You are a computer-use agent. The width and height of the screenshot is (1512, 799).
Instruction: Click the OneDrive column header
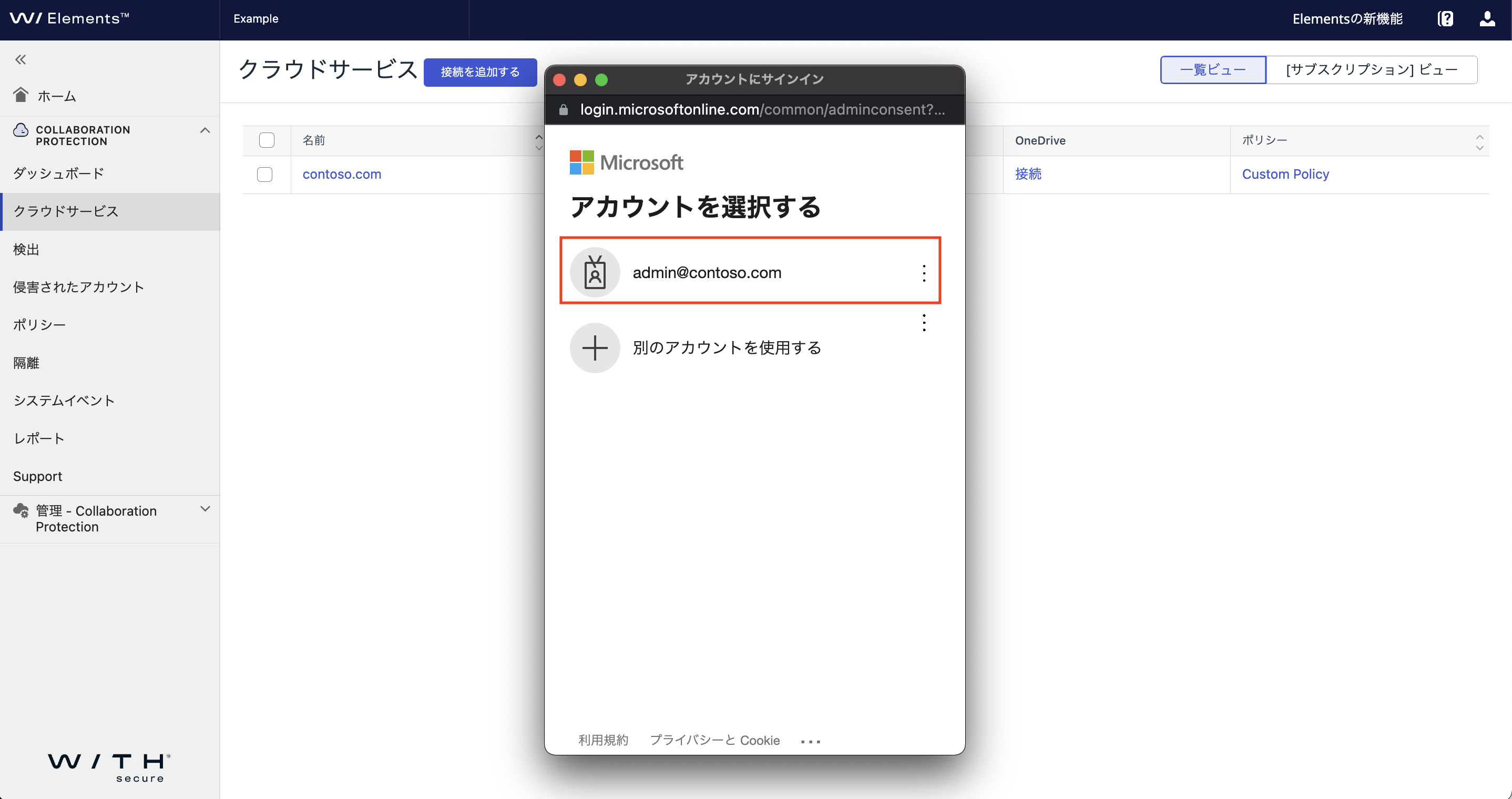[1040, 140]
